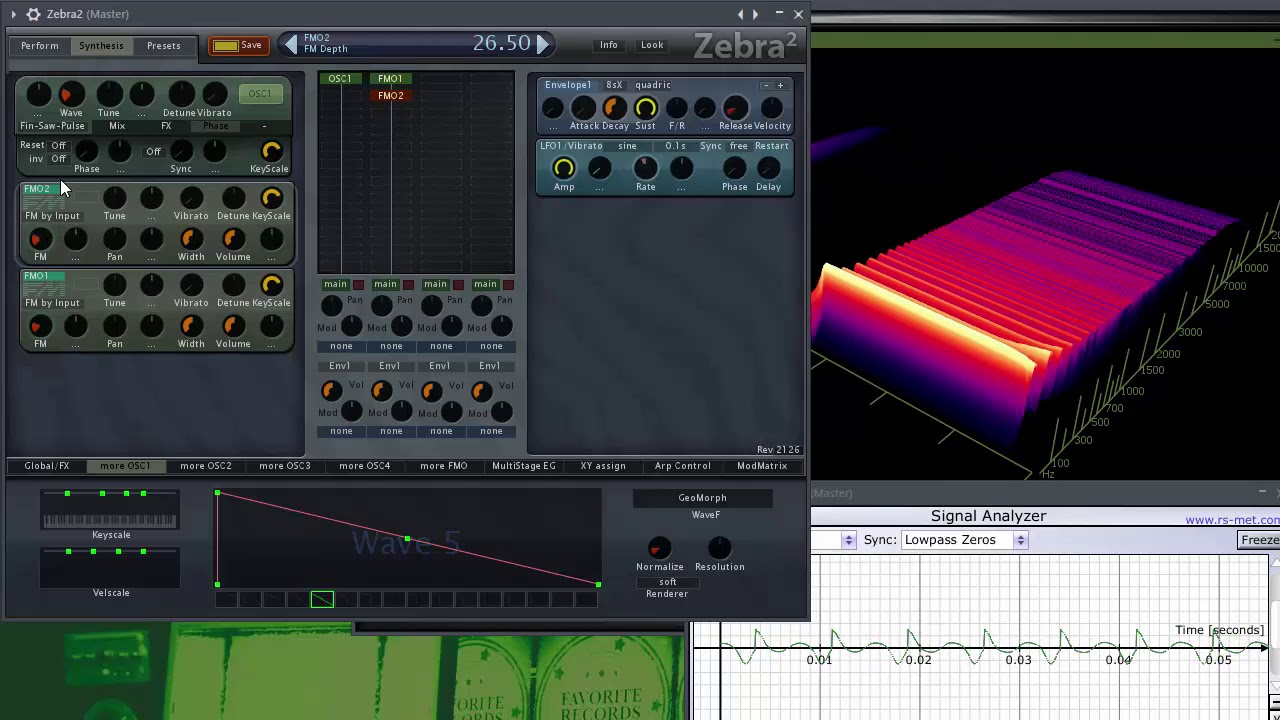Toggle the OSC1 inv Off switch
The width and height of the screenshot is (1280, 720).
point(59,159)
